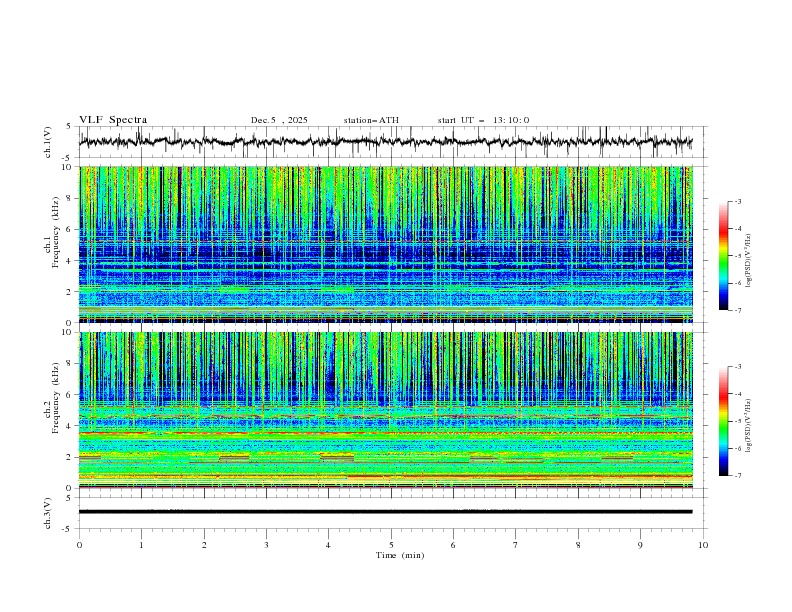This screenshot has height=612, width=792.
Task: Click the ch.1 voltage waveform trace
Action: 385,142
